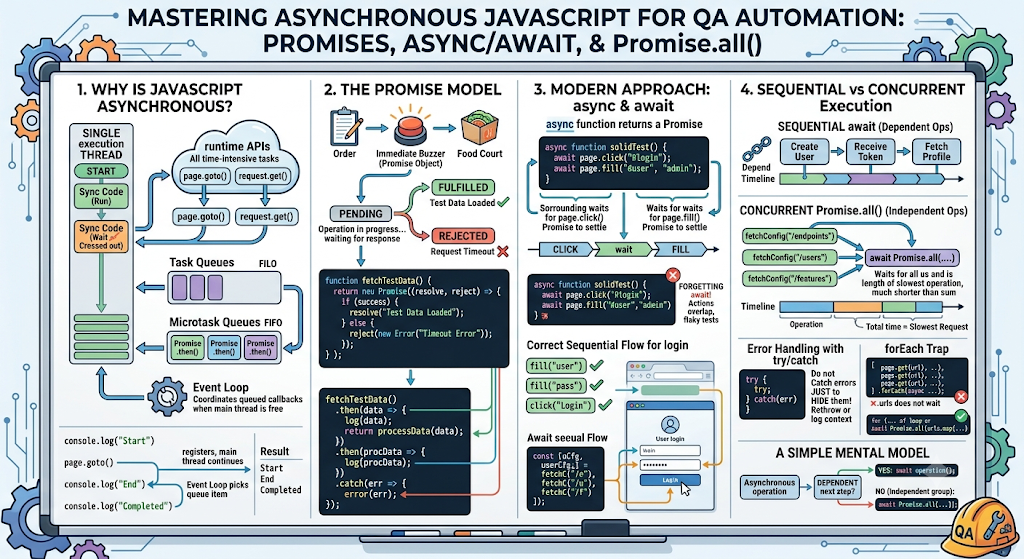The width and height of the screenshot is (1024, 559).
Task: Click the '1. WHY IS JAVASCRIPT ASYNCHRONOUS?' heading
Action: [159, 97]
